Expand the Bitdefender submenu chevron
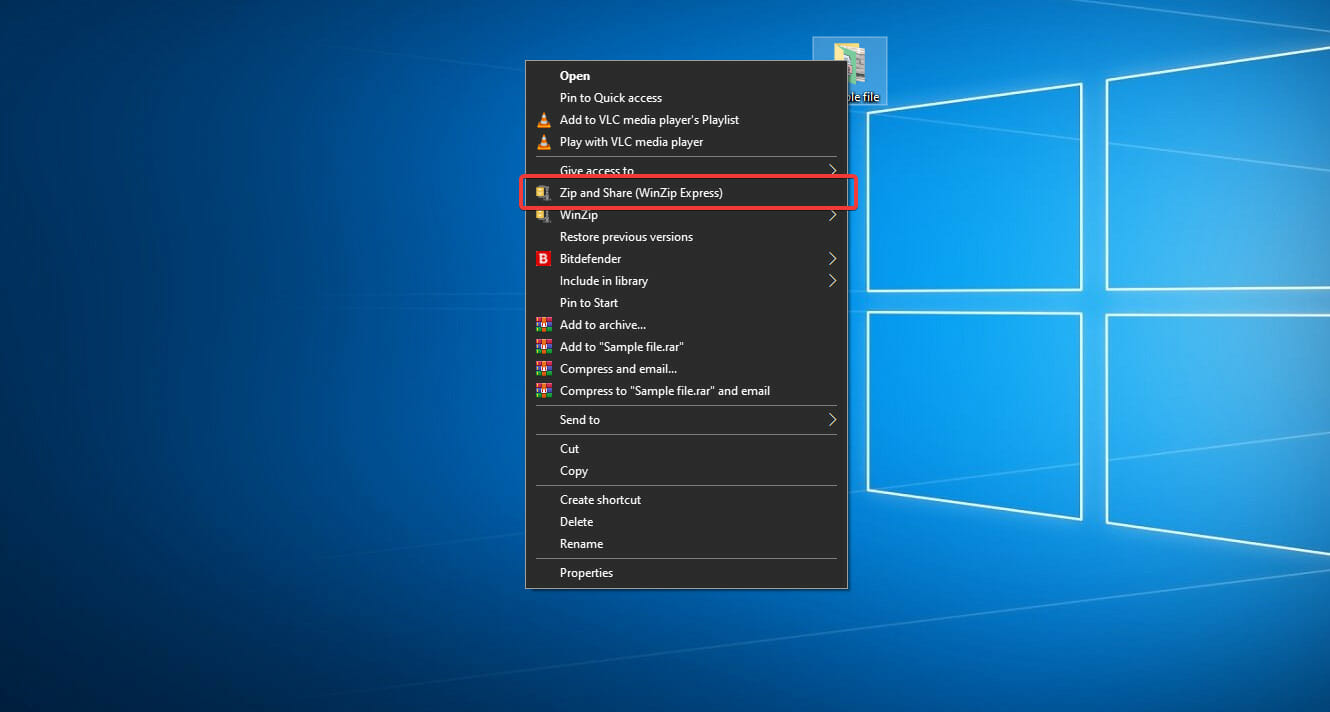 tap(832, 258)
